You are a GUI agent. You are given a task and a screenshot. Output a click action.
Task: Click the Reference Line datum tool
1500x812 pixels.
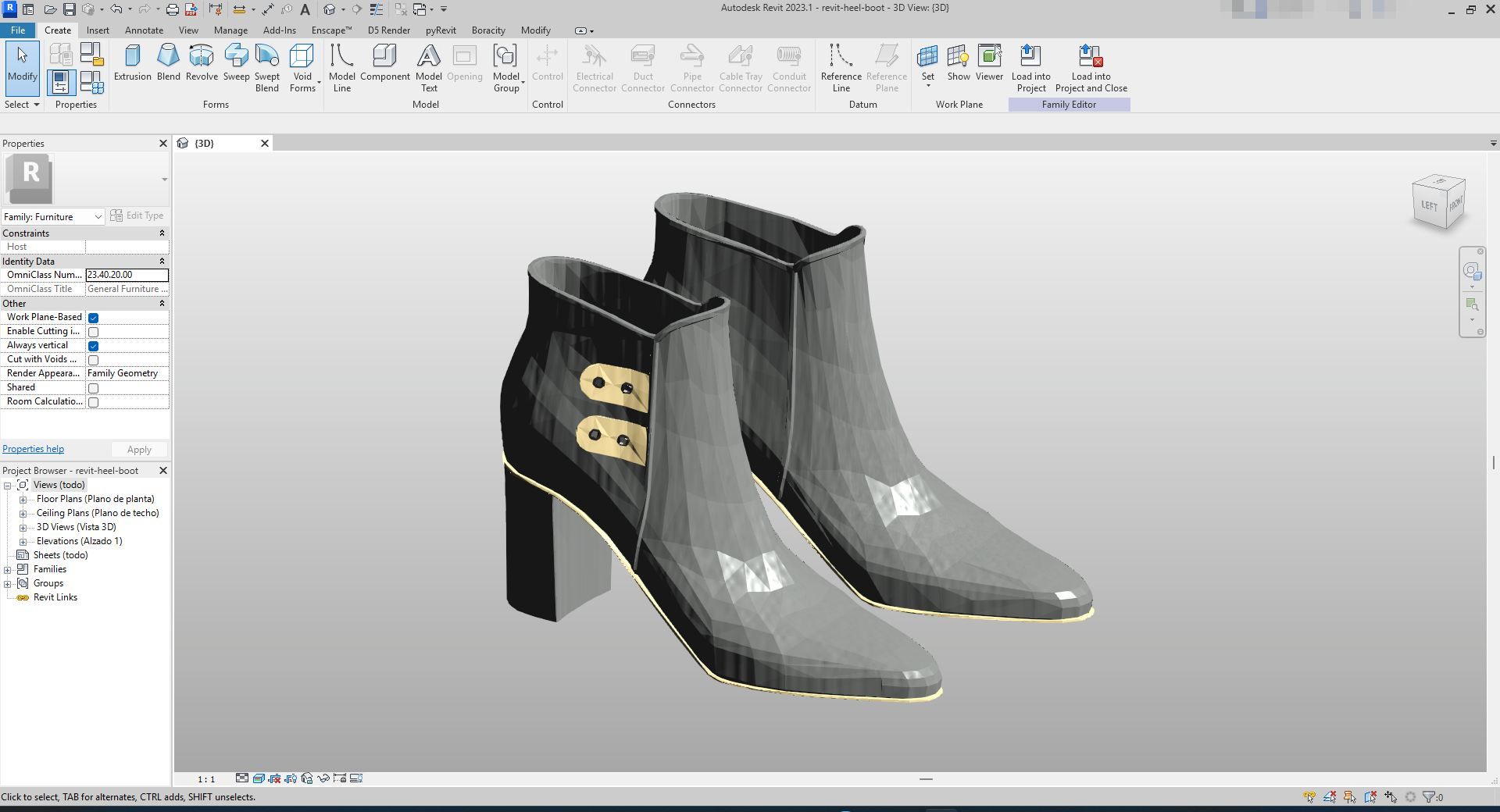841,68
